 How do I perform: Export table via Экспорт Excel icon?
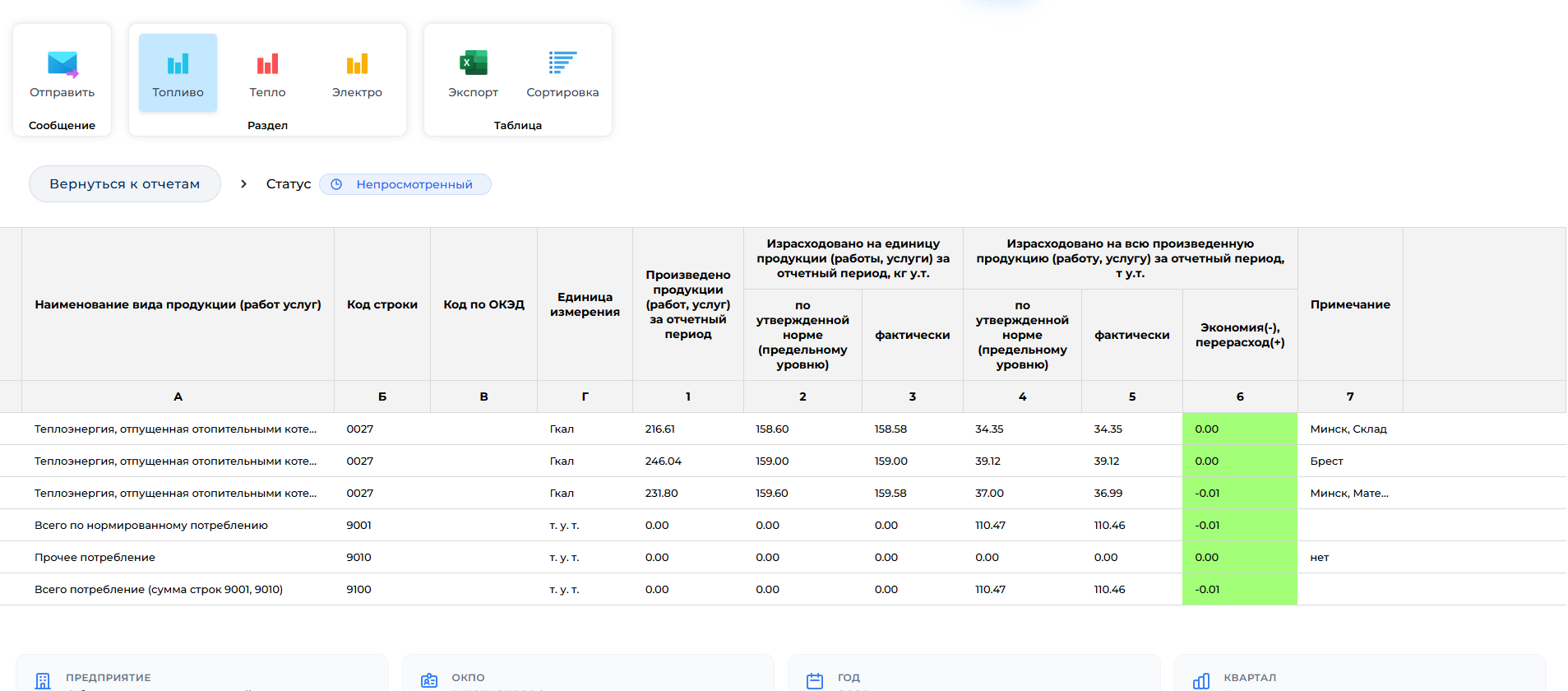click(473, 63)
